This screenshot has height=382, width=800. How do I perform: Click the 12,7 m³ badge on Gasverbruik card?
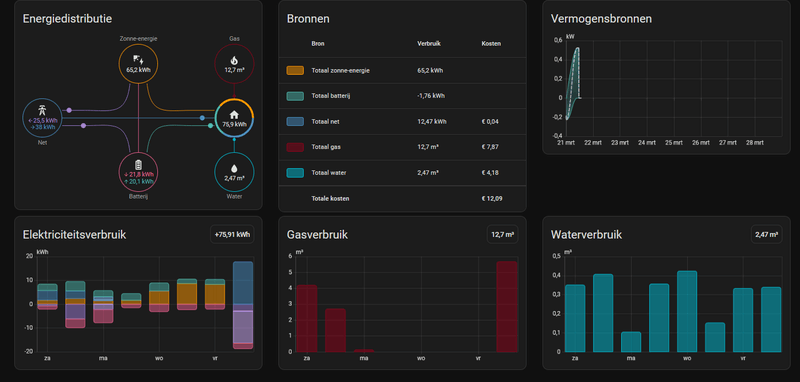(x=503, y=235)
